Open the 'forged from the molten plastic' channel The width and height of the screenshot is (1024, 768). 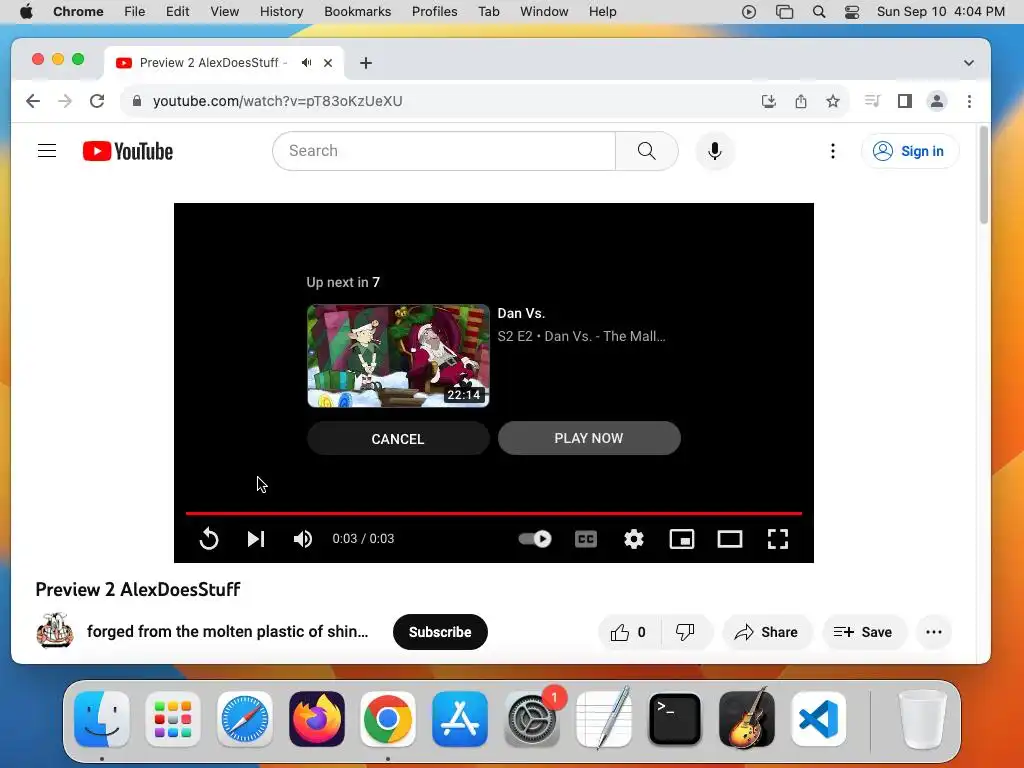coord(227,632)
